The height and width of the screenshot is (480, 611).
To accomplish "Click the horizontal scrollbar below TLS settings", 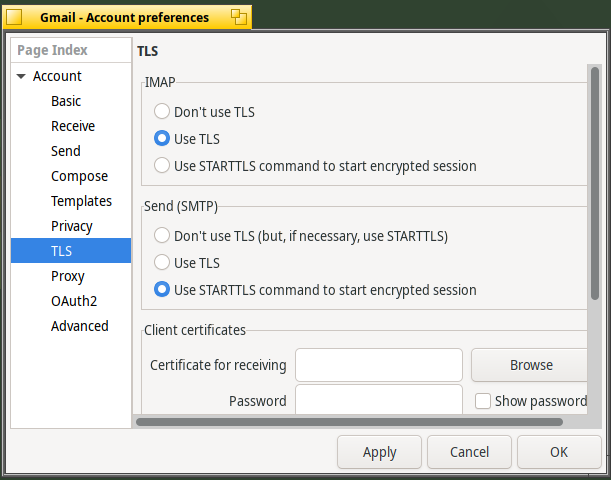I will 349,422.
